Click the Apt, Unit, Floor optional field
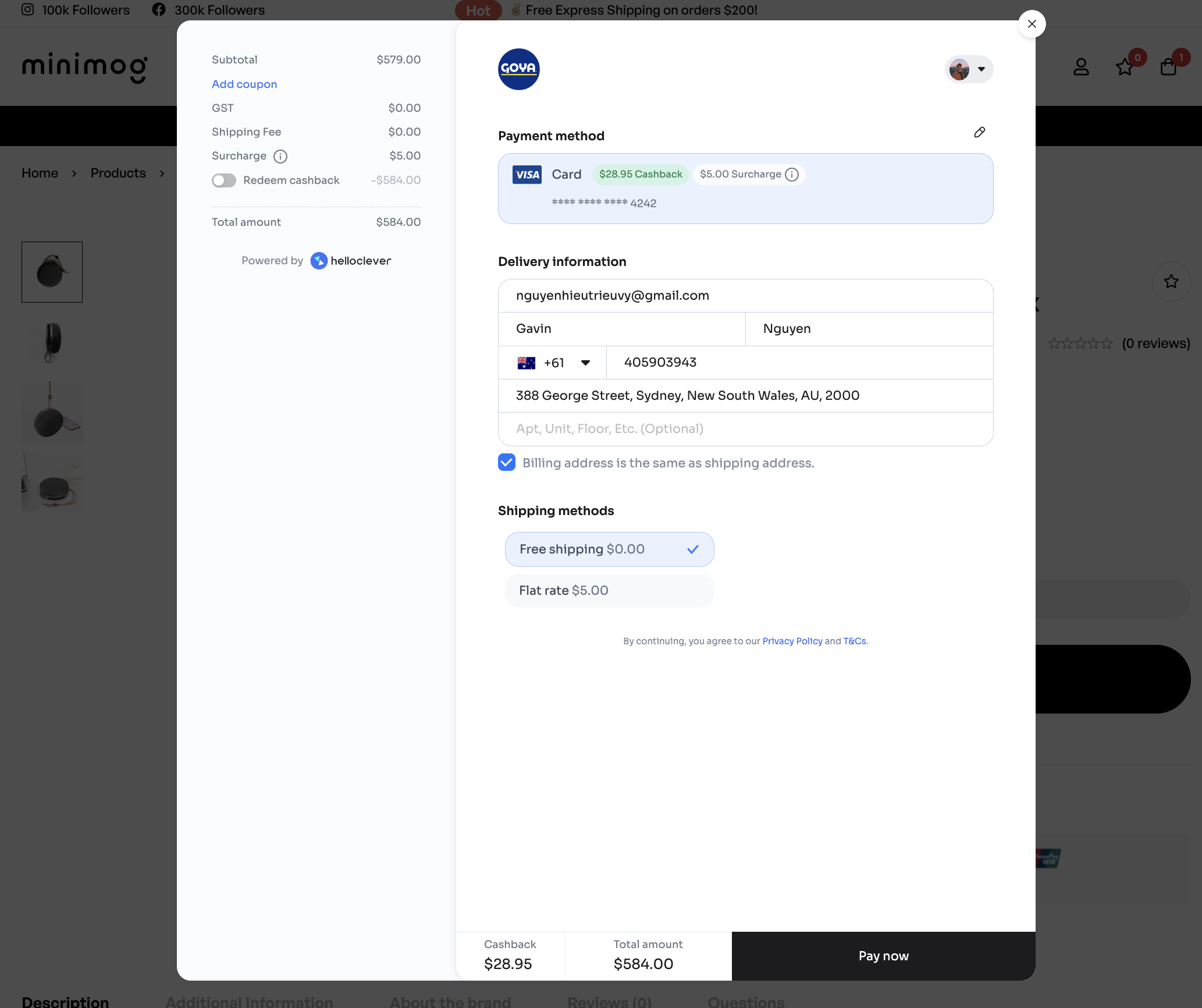 pyautogui.click(x=745, y=429)
